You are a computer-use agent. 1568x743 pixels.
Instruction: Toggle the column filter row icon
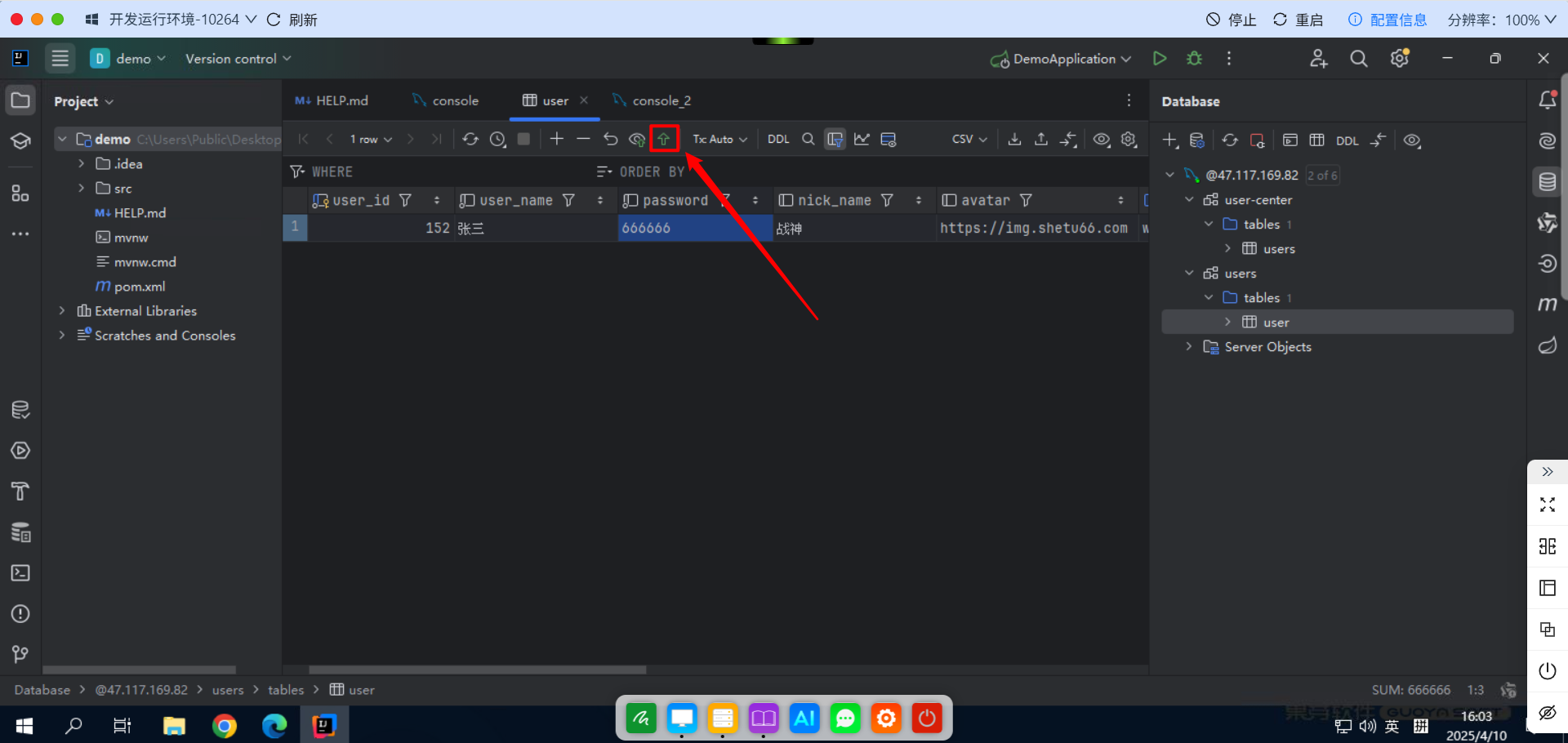tap(835, 140)
